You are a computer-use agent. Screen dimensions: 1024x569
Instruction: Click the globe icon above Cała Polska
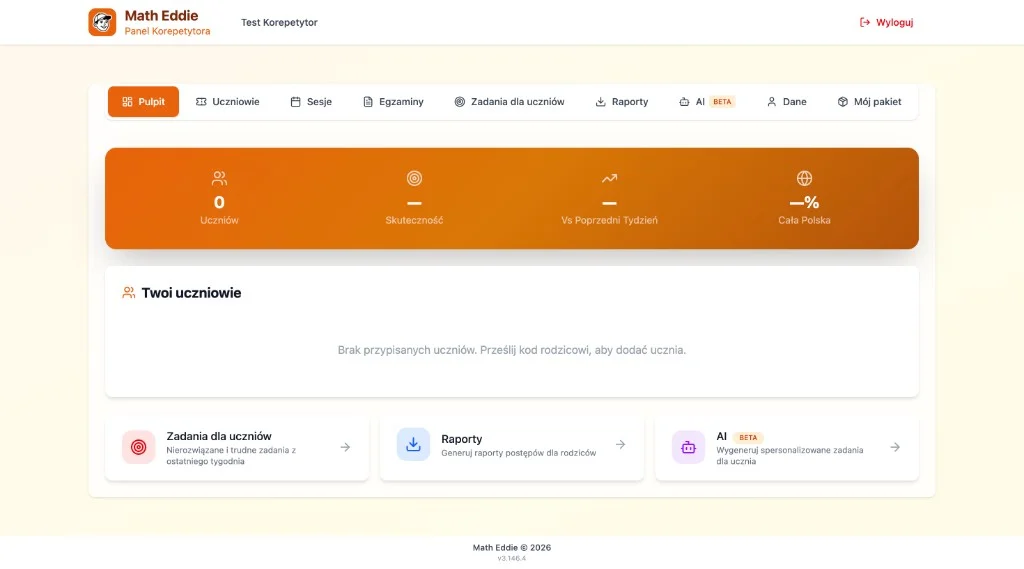click(804, 178)
